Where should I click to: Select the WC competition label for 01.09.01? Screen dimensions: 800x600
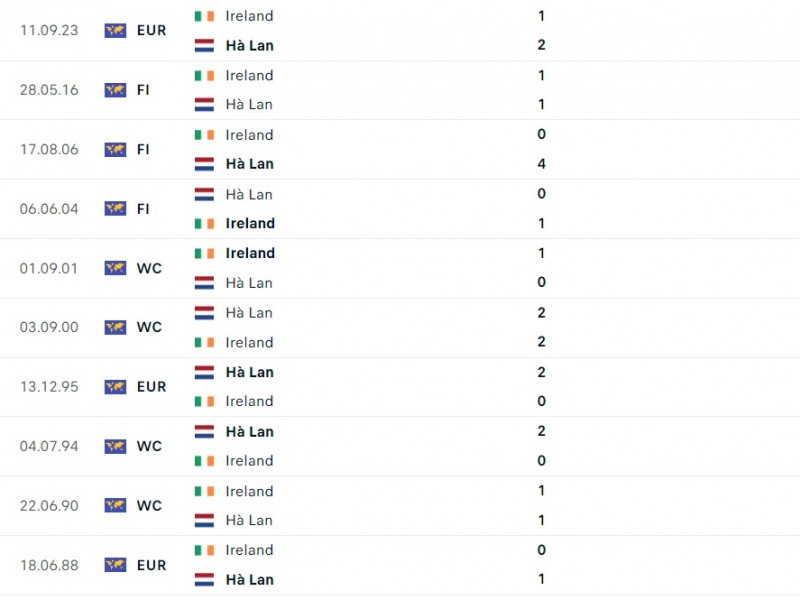149,268
